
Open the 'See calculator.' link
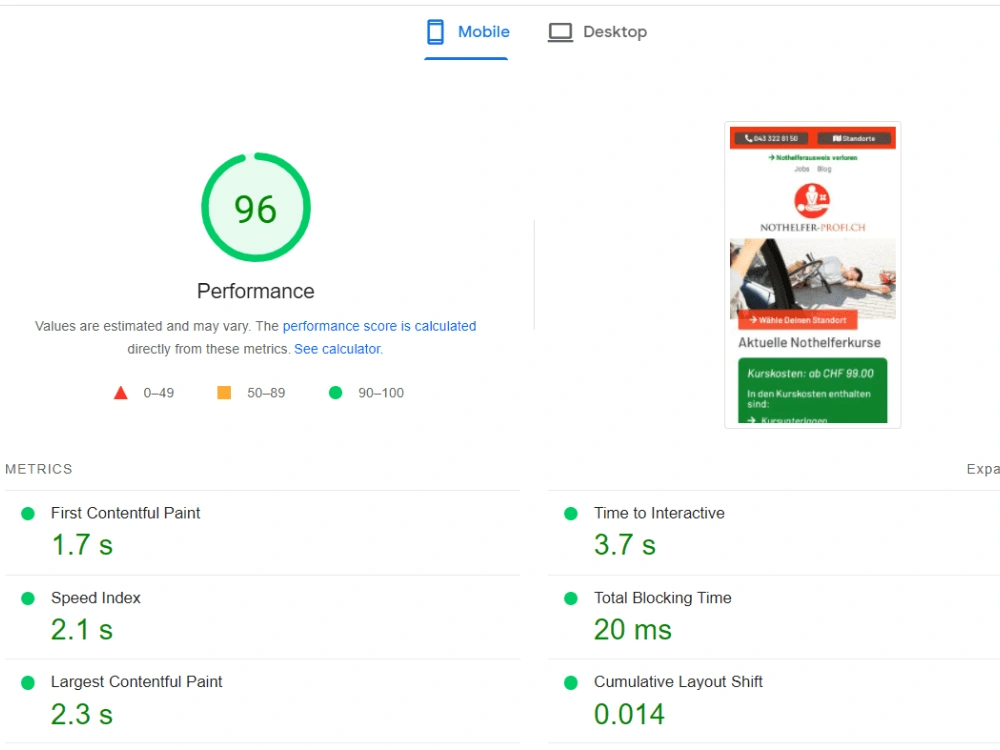coord(338,349)
